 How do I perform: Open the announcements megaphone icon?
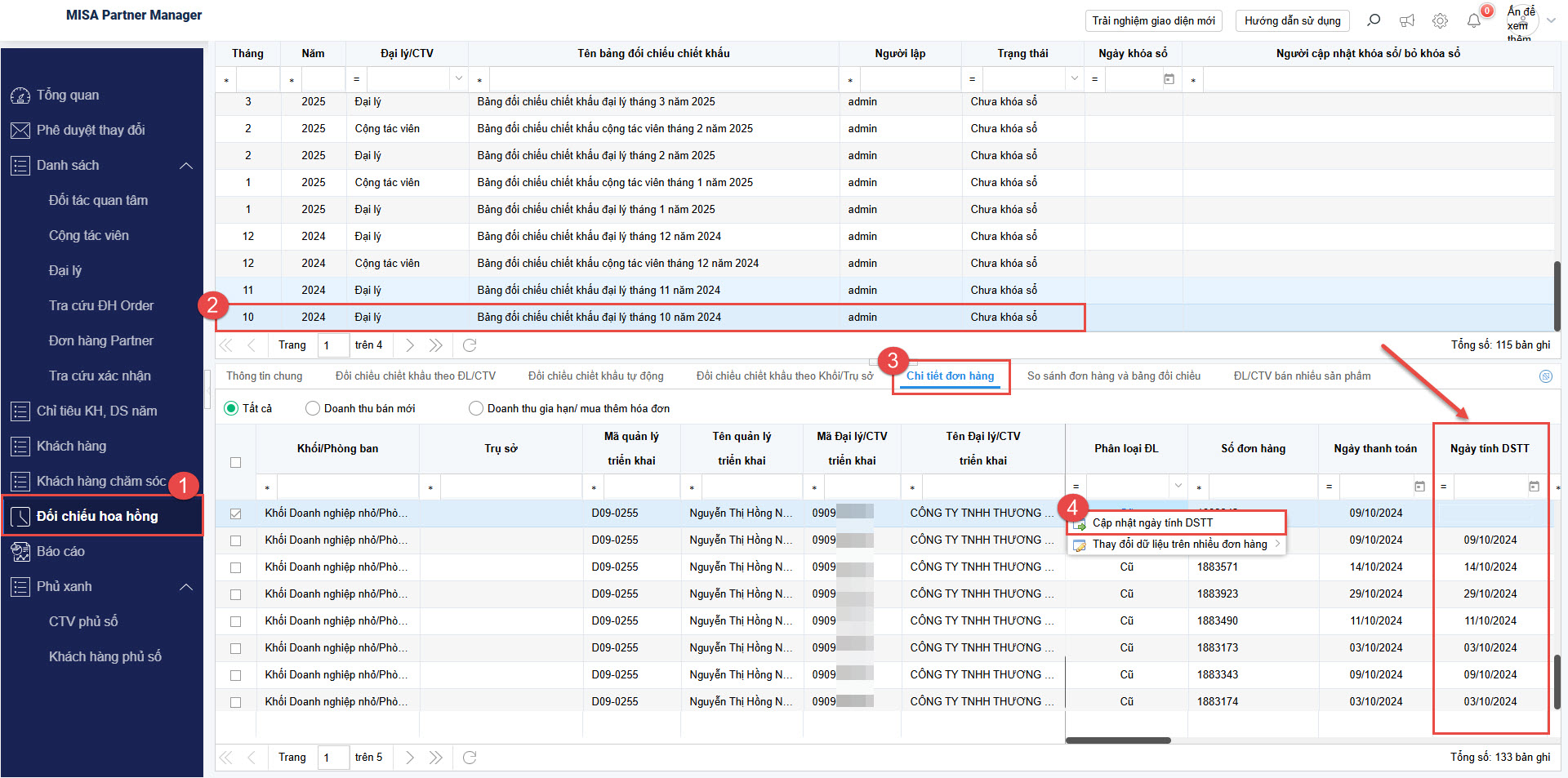pos(1407,20)
